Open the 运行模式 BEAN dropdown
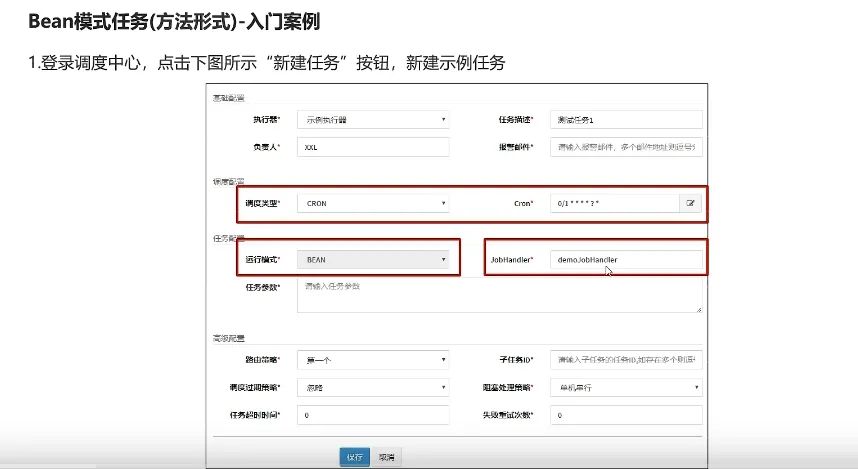This screenshot has width=858, height=469. 373,259
